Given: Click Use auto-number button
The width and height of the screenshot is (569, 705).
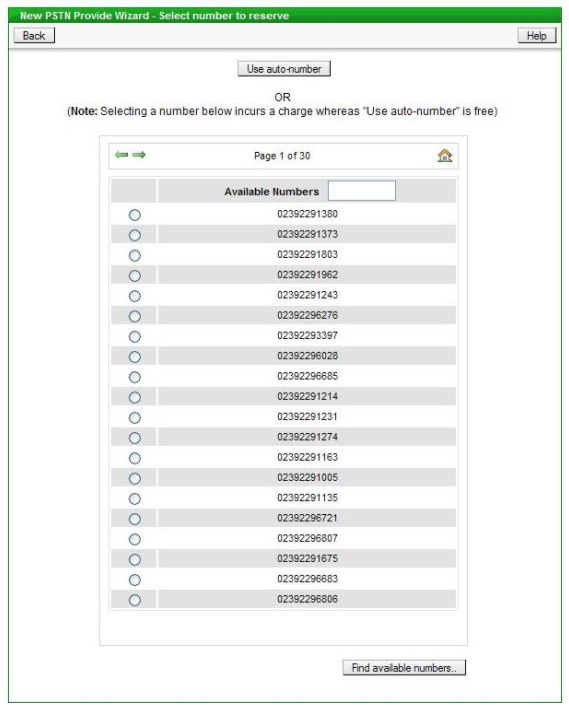Looking at the screenshot, I should click(284, 69).
